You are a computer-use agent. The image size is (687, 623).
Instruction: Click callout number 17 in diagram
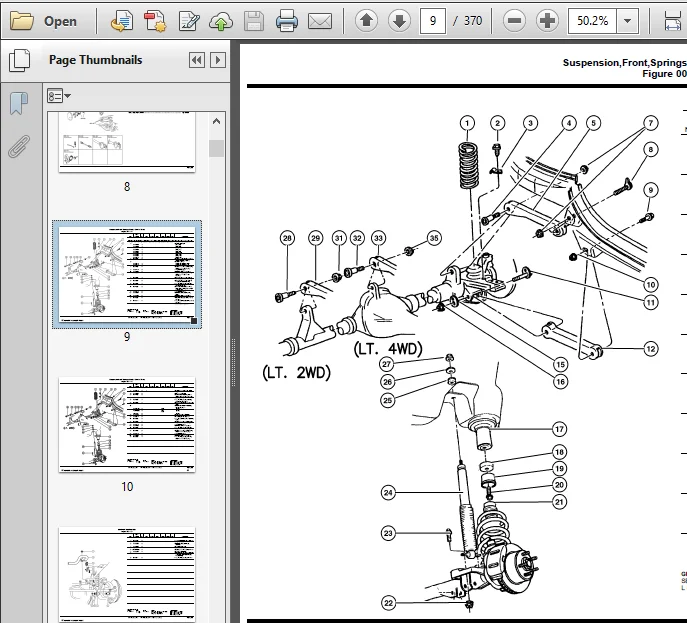[x=559, y=429]
